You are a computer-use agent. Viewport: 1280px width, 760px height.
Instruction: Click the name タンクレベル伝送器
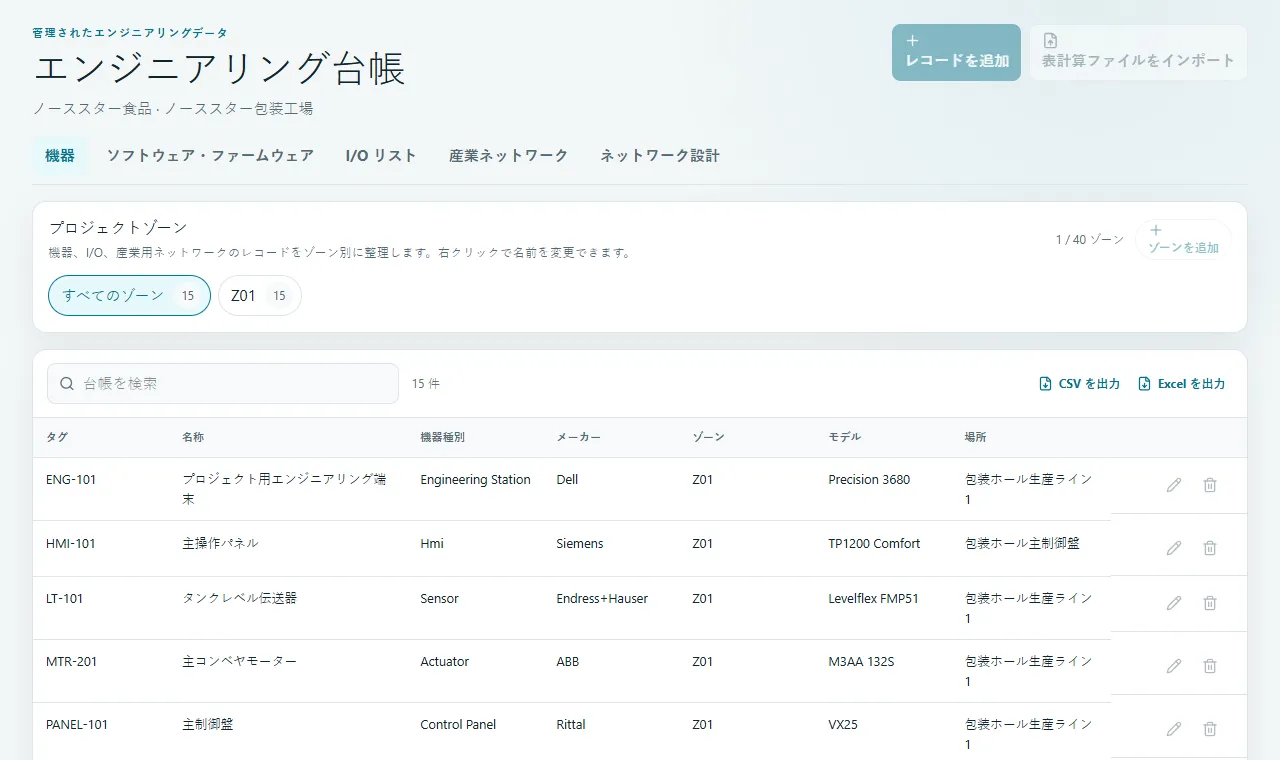coord(239,599)
